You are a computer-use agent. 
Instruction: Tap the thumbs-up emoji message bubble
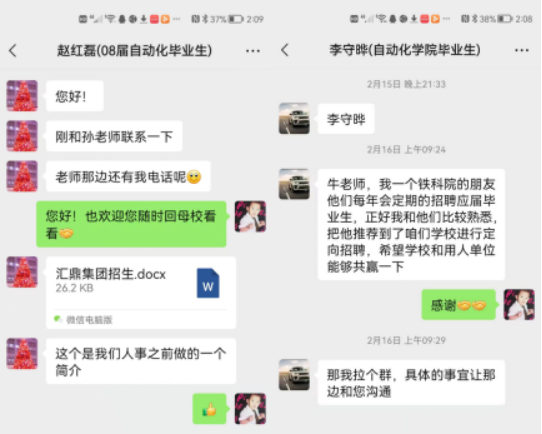coord(209,409)
